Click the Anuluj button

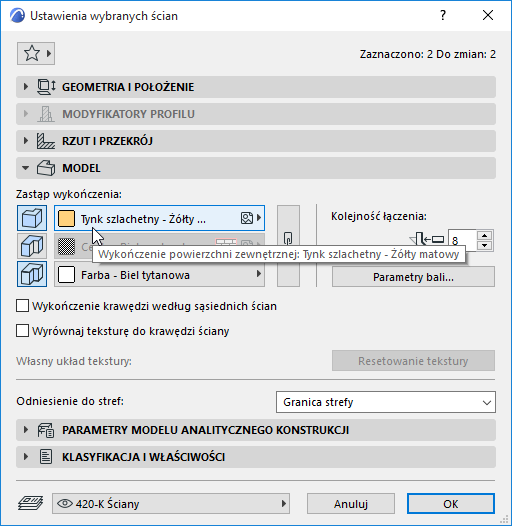(351, 504)
